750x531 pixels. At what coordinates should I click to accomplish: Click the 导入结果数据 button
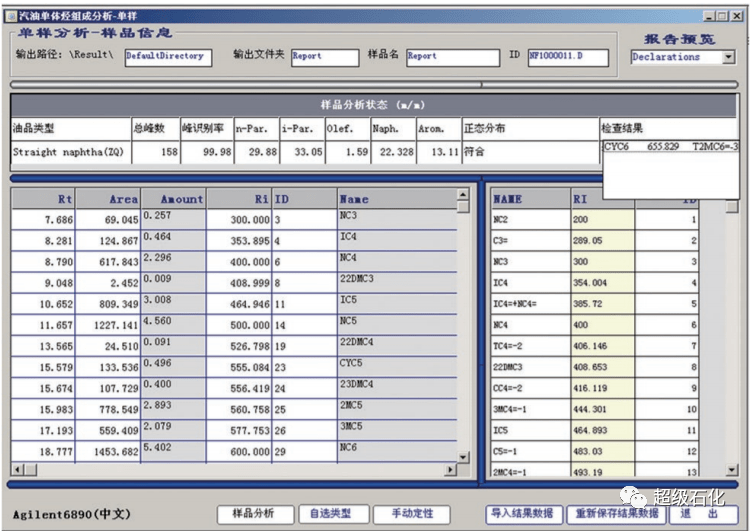point(523,514)
